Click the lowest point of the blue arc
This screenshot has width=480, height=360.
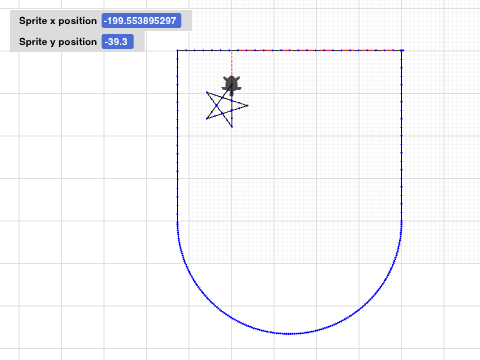[289, 333]
